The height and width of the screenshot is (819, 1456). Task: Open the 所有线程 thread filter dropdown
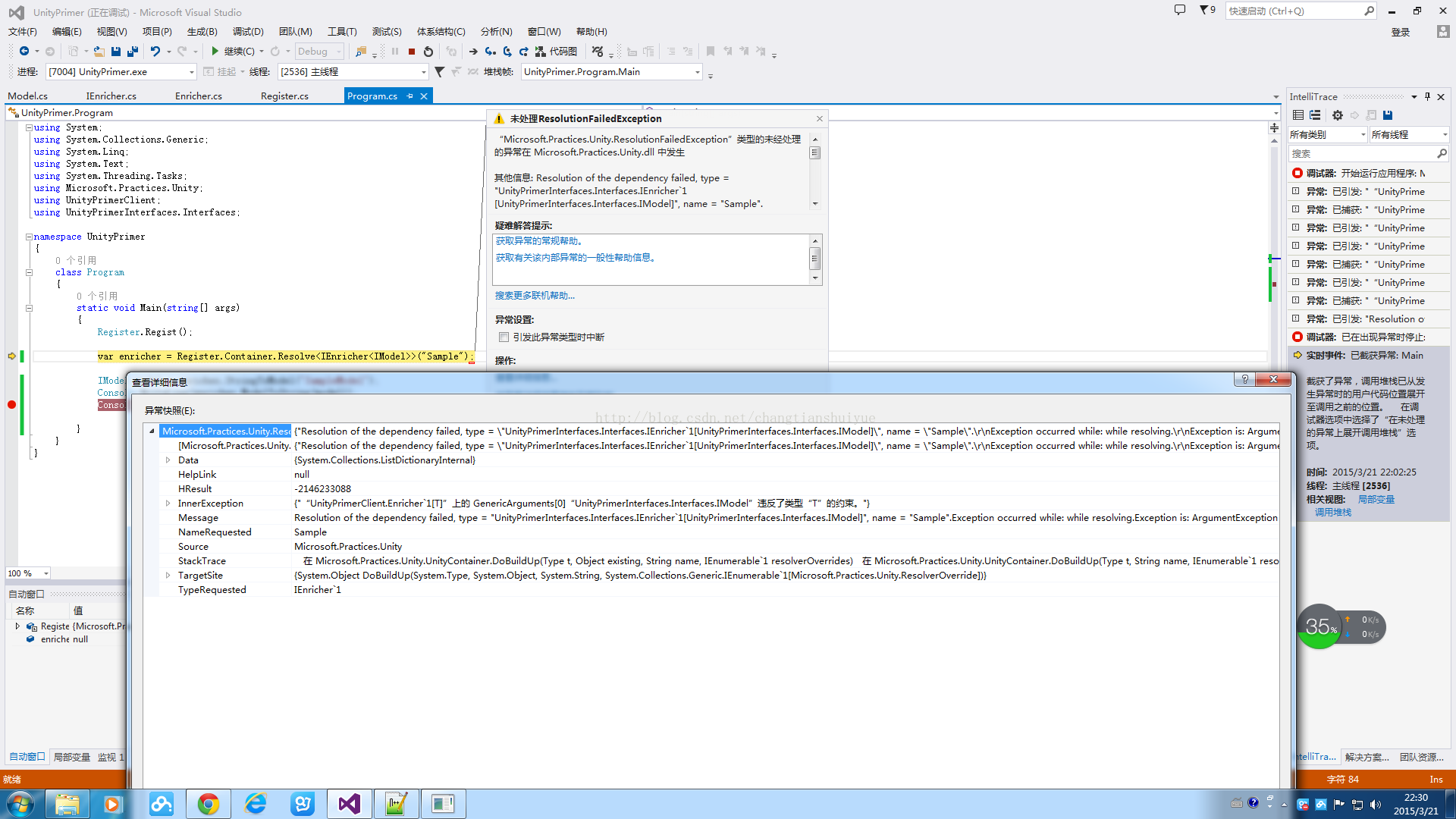pos(1410,134)
